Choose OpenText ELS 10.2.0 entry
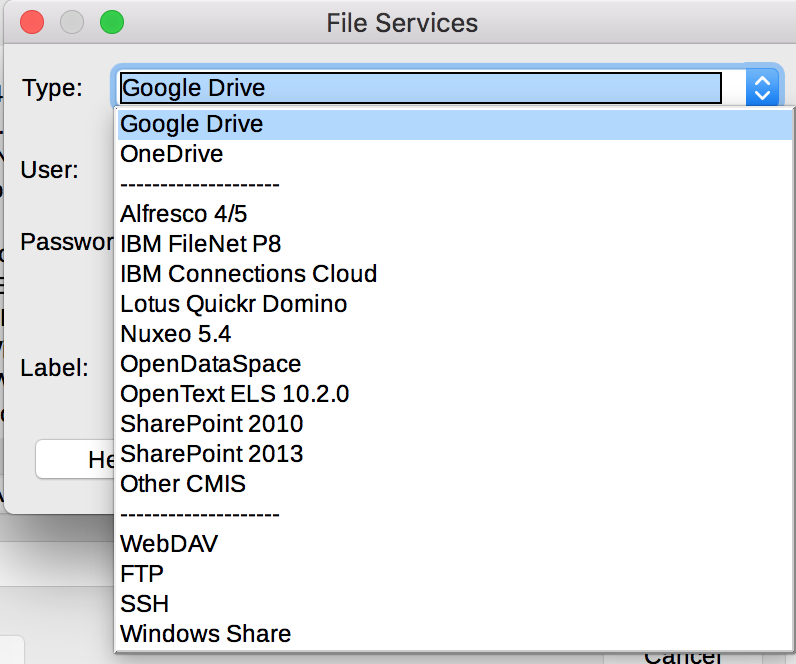Image resolution: width=796 pixels, height=664 pixels. coord(455,394)
